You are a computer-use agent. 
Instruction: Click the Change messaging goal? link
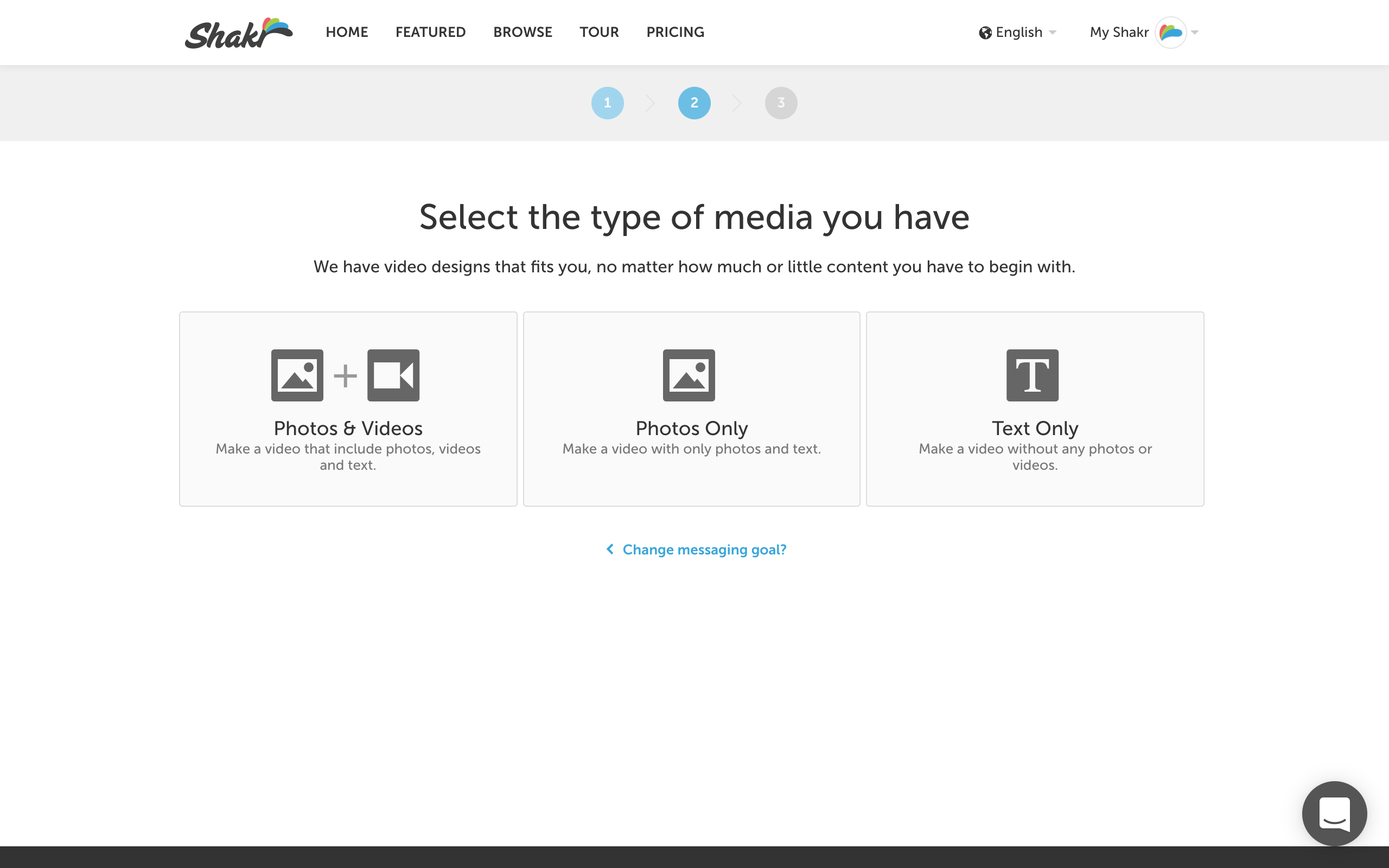coord(704,550)
